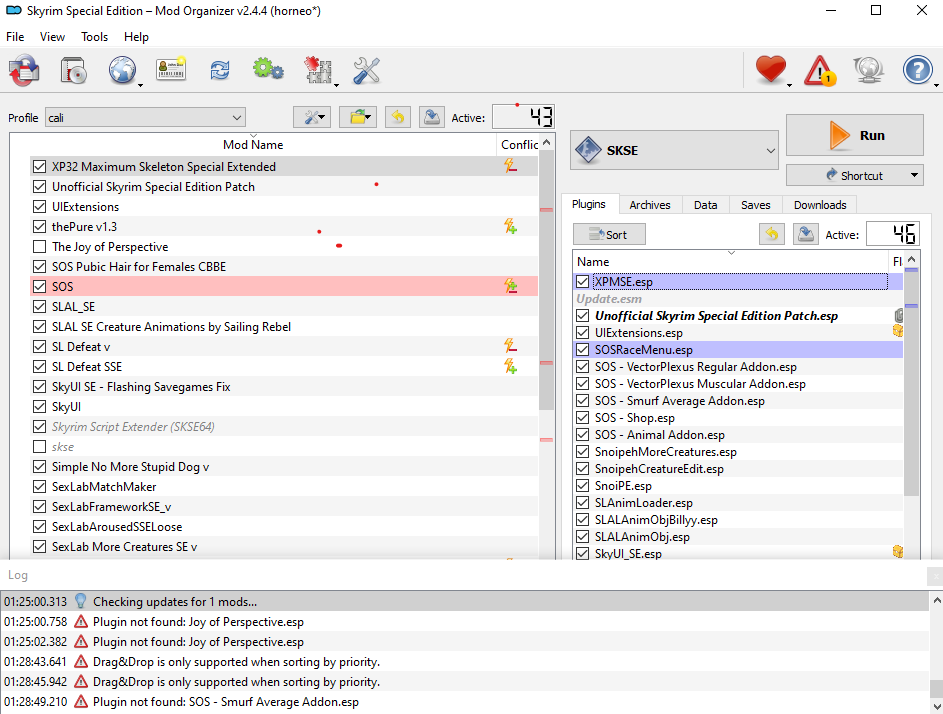The image size is (943, 714).
Task: Click the mod list restore backup icon
Action: pos(398,117)
